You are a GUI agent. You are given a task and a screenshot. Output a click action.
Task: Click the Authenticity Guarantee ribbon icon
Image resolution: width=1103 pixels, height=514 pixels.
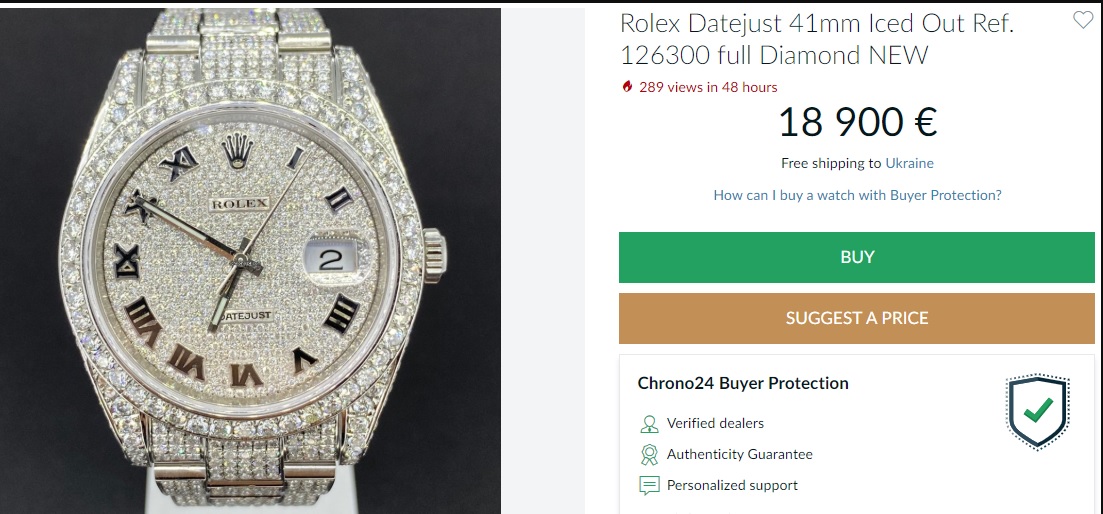click(649, 454)
